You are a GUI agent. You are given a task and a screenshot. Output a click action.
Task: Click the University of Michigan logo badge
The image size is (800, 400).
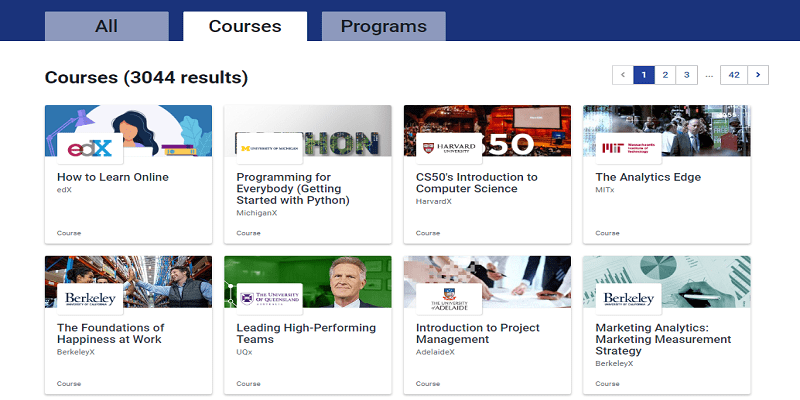(269, 148)
